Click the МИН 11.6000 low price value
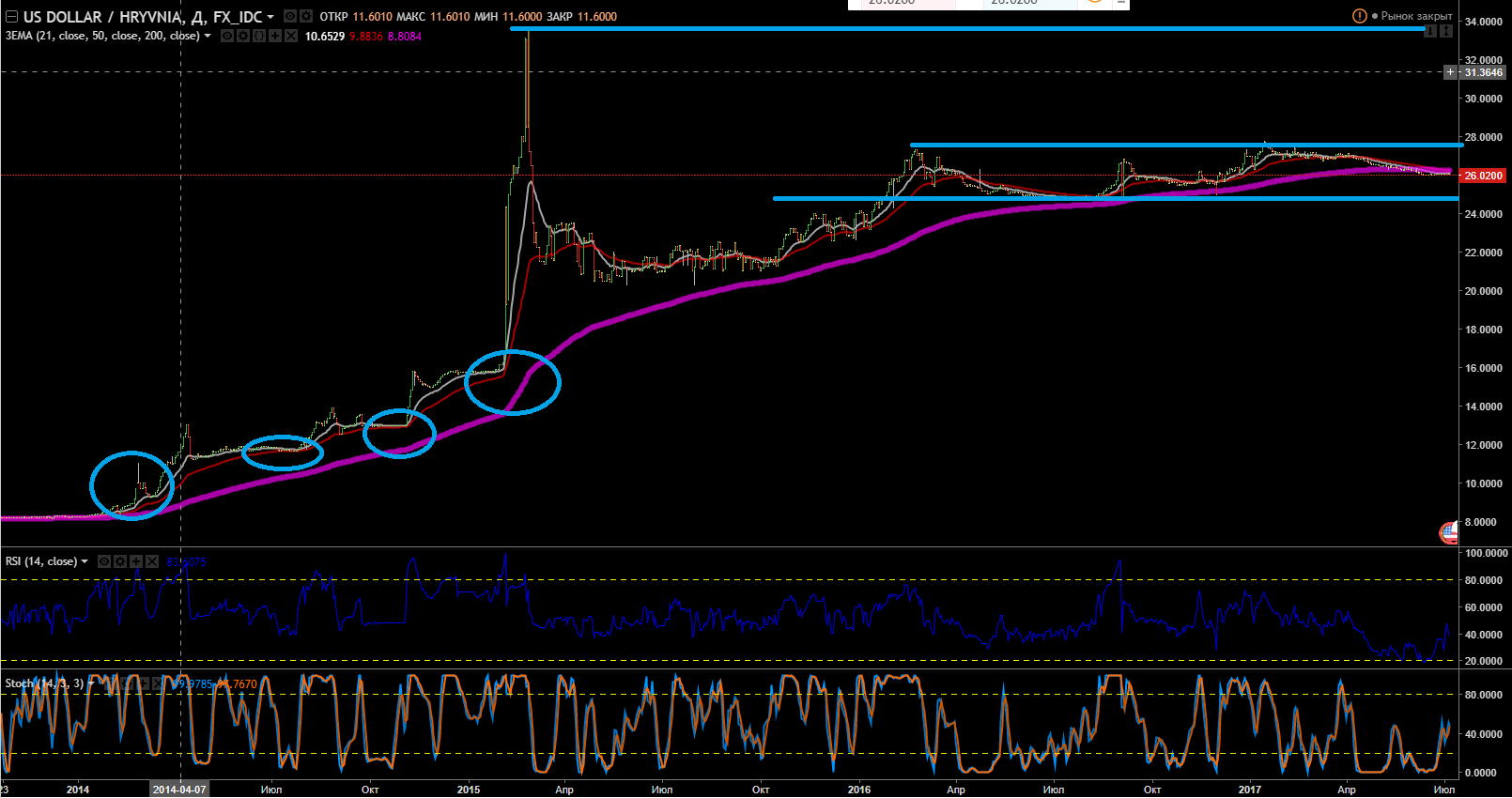 (x=523, y=17)
